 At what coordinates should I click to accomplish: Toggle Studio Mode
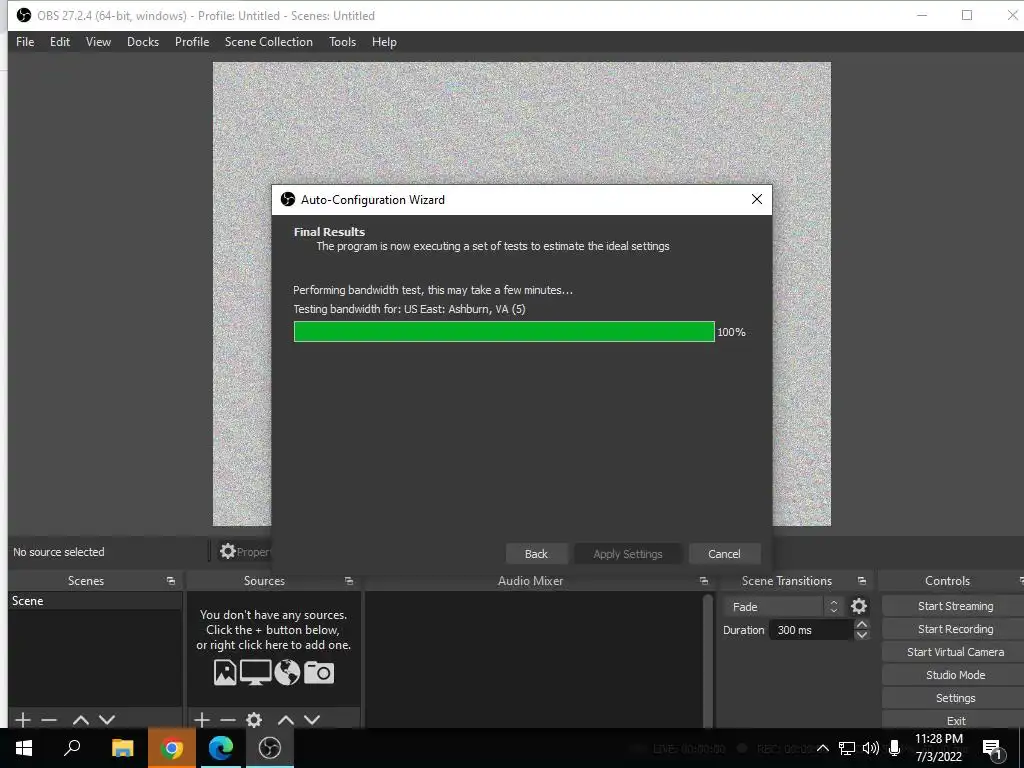click(x=955, y=675)
